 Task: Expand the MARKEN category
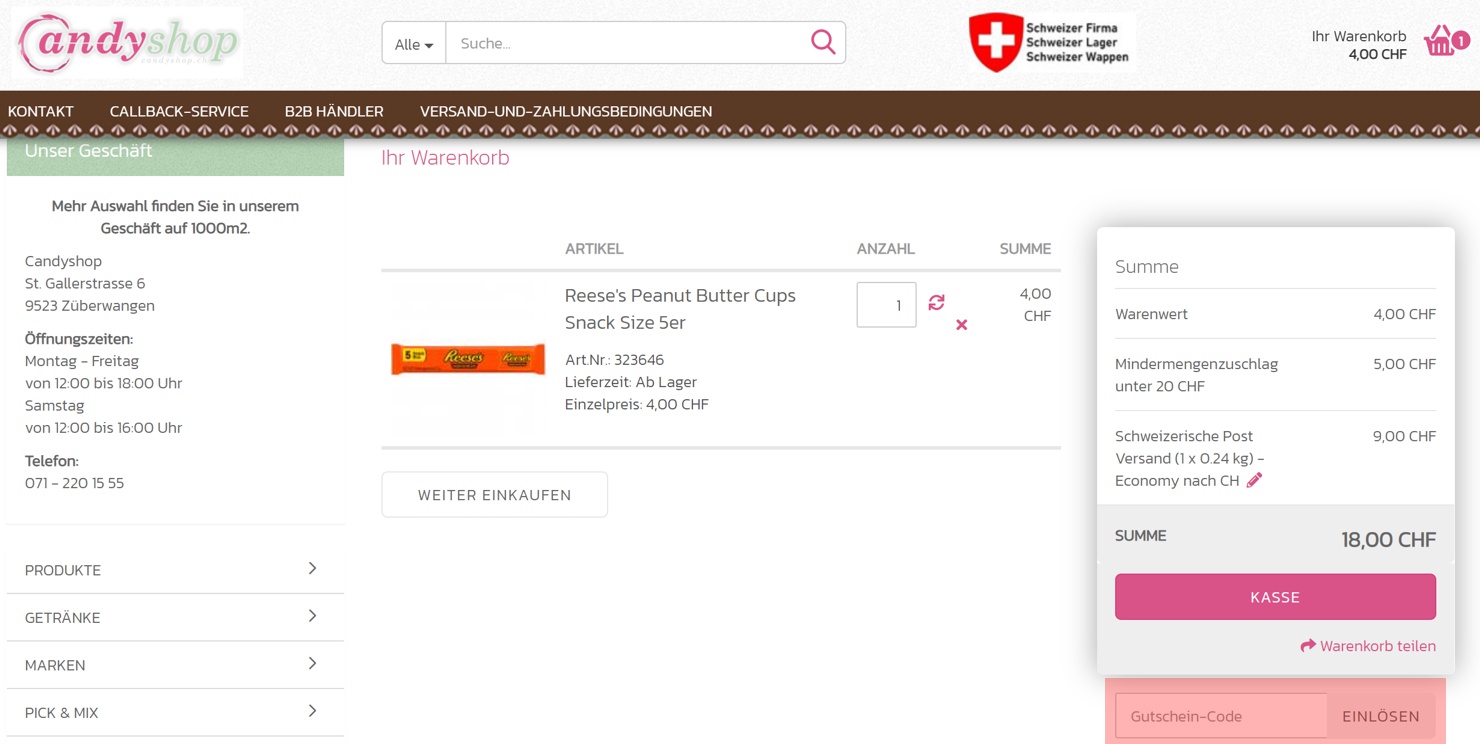click(175, 665)
